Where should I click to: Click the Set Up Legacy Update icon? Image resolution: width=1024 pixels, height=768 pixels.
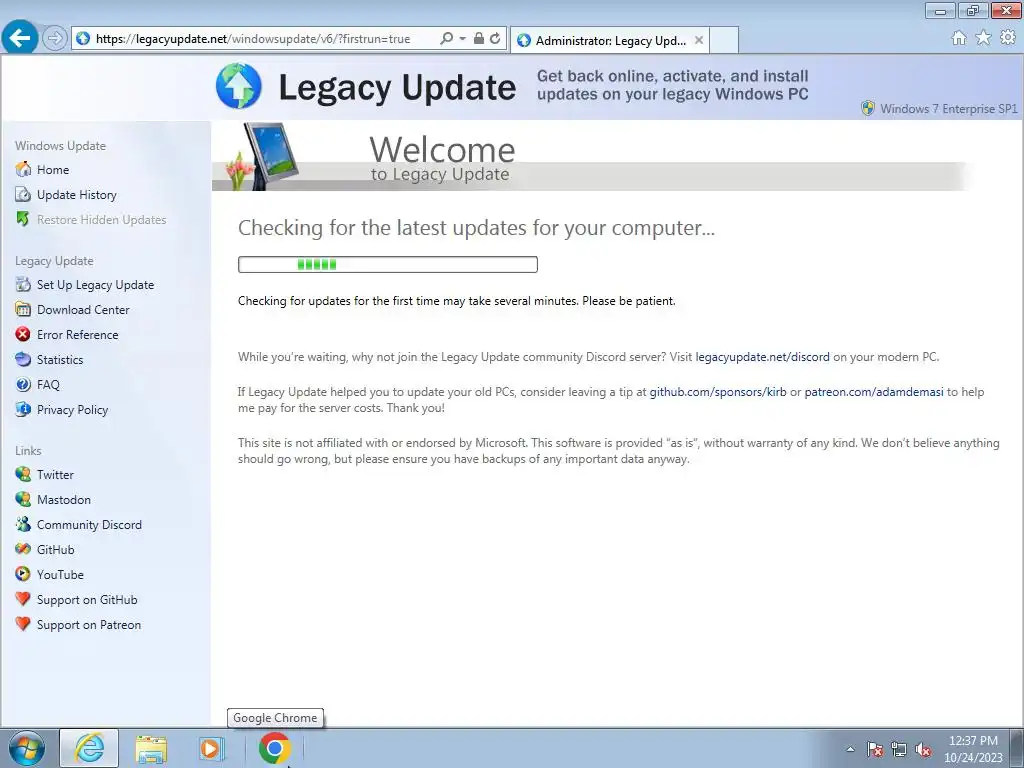pos(23,284)
